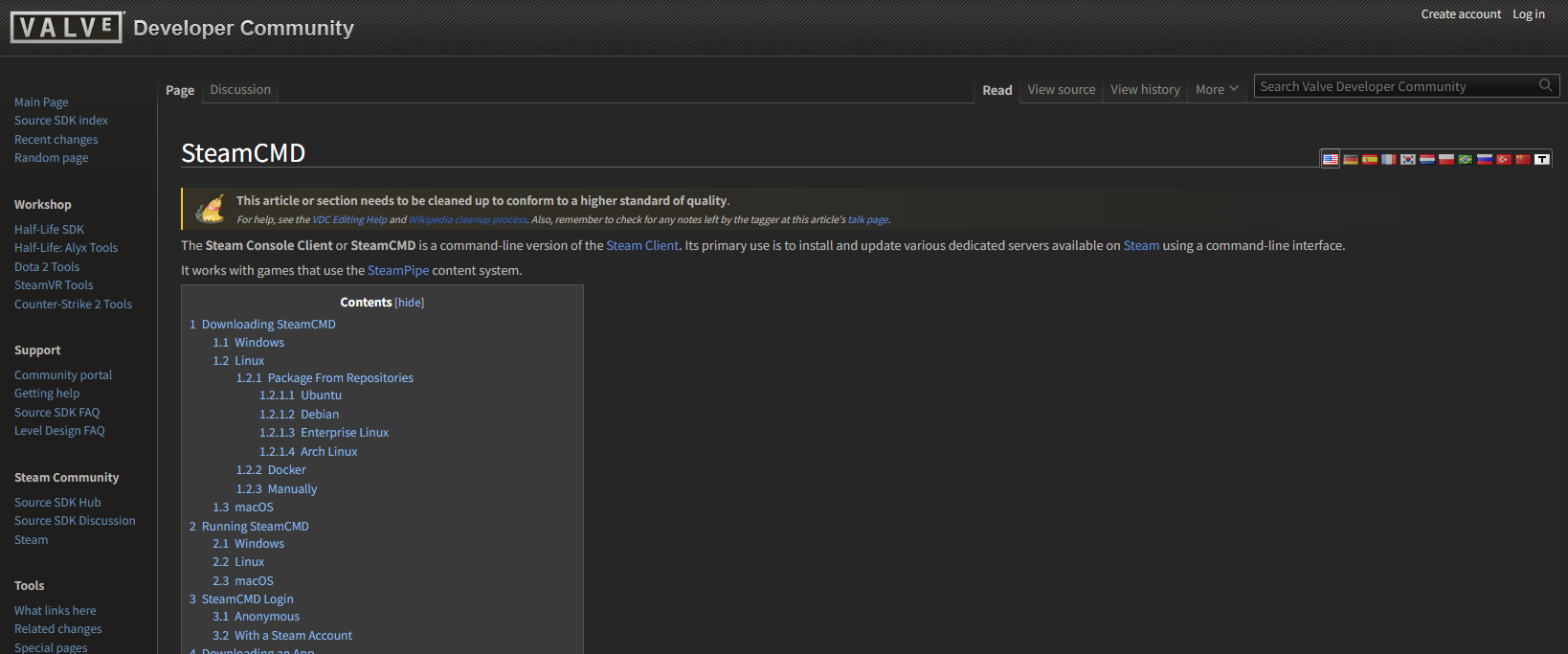This screenshot has width=1568, height=654.
Task: Jump to 1.2.3 Manually section
Action: click(x=277, y=489)
